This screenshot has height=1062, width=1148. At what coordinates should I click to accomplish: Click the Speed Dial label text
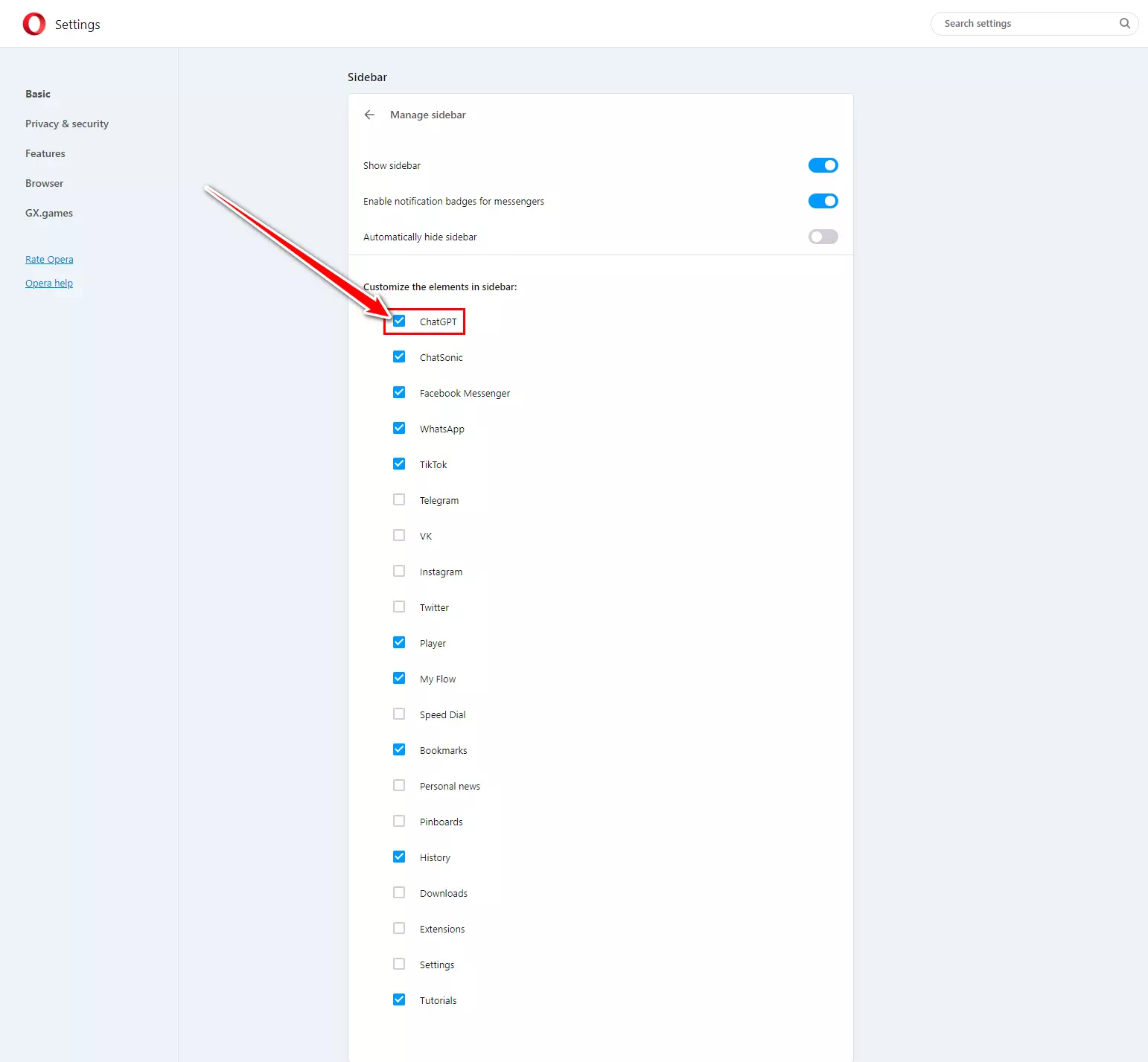(443, 714)
